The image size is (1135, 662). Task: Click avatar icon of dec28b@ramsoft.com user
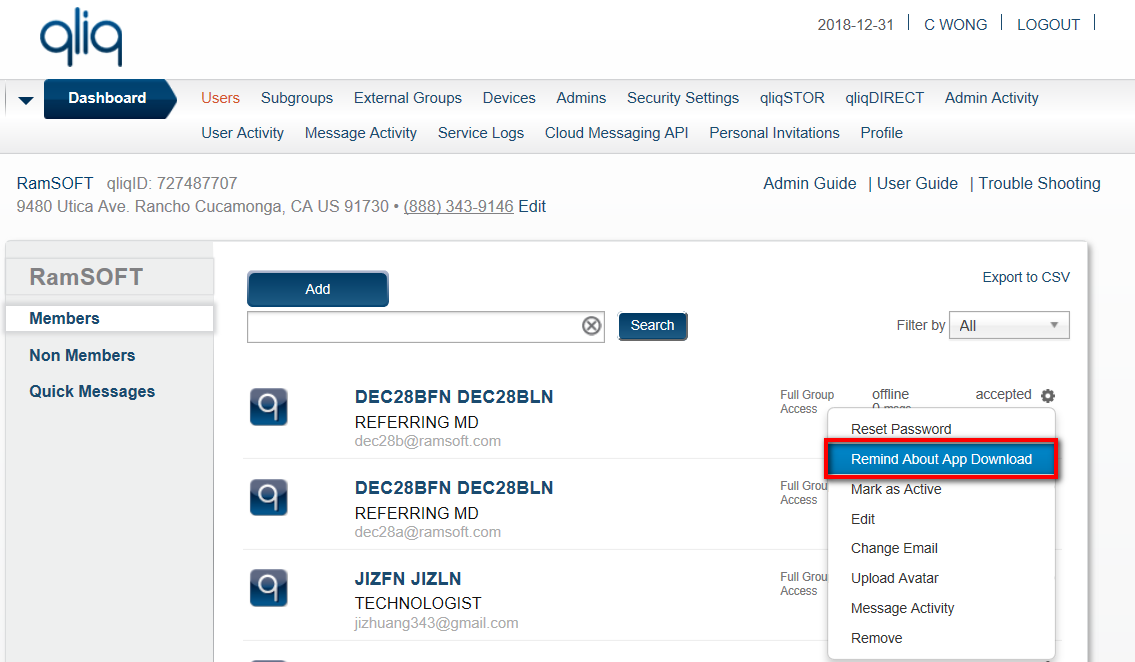(268, 407)
